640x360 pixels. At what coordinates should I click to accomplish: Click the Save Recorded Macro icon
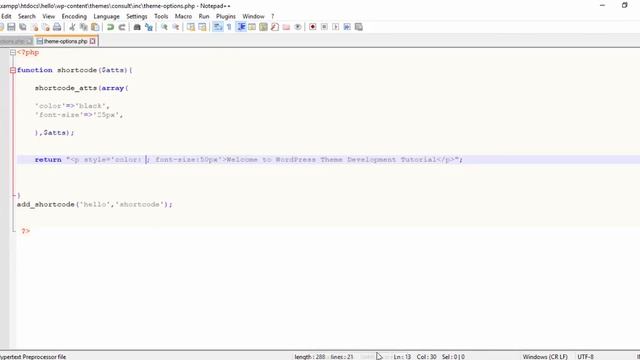[359, 27]
